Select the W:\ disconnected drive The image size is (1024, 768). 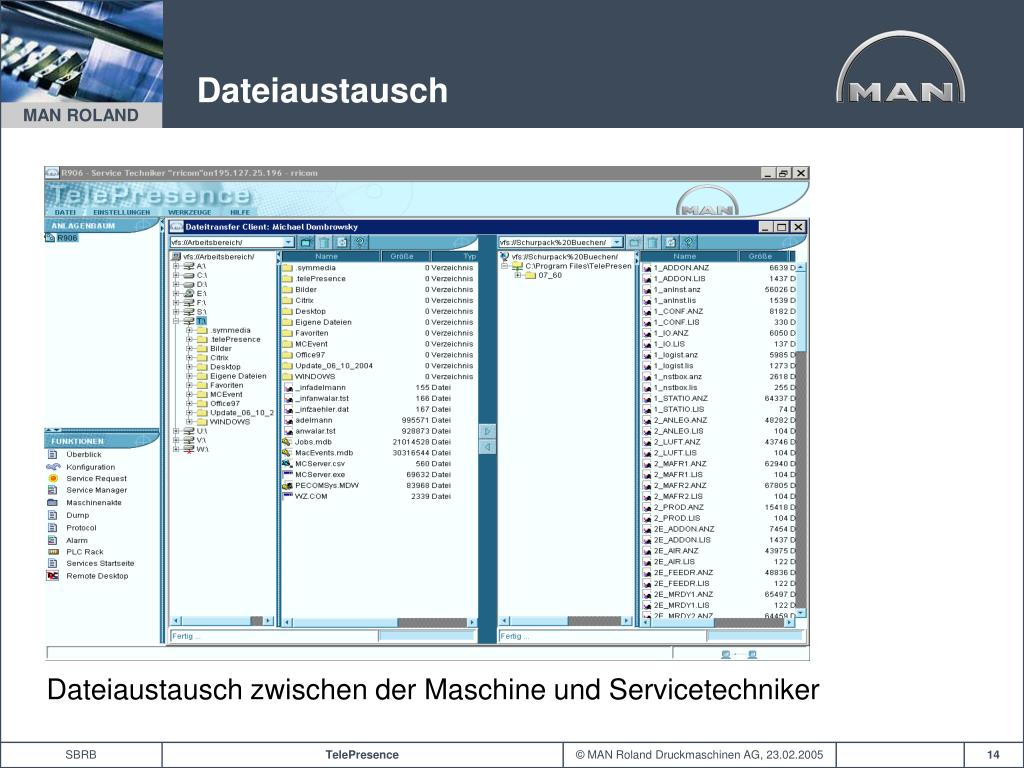click(x=201, y=449)
